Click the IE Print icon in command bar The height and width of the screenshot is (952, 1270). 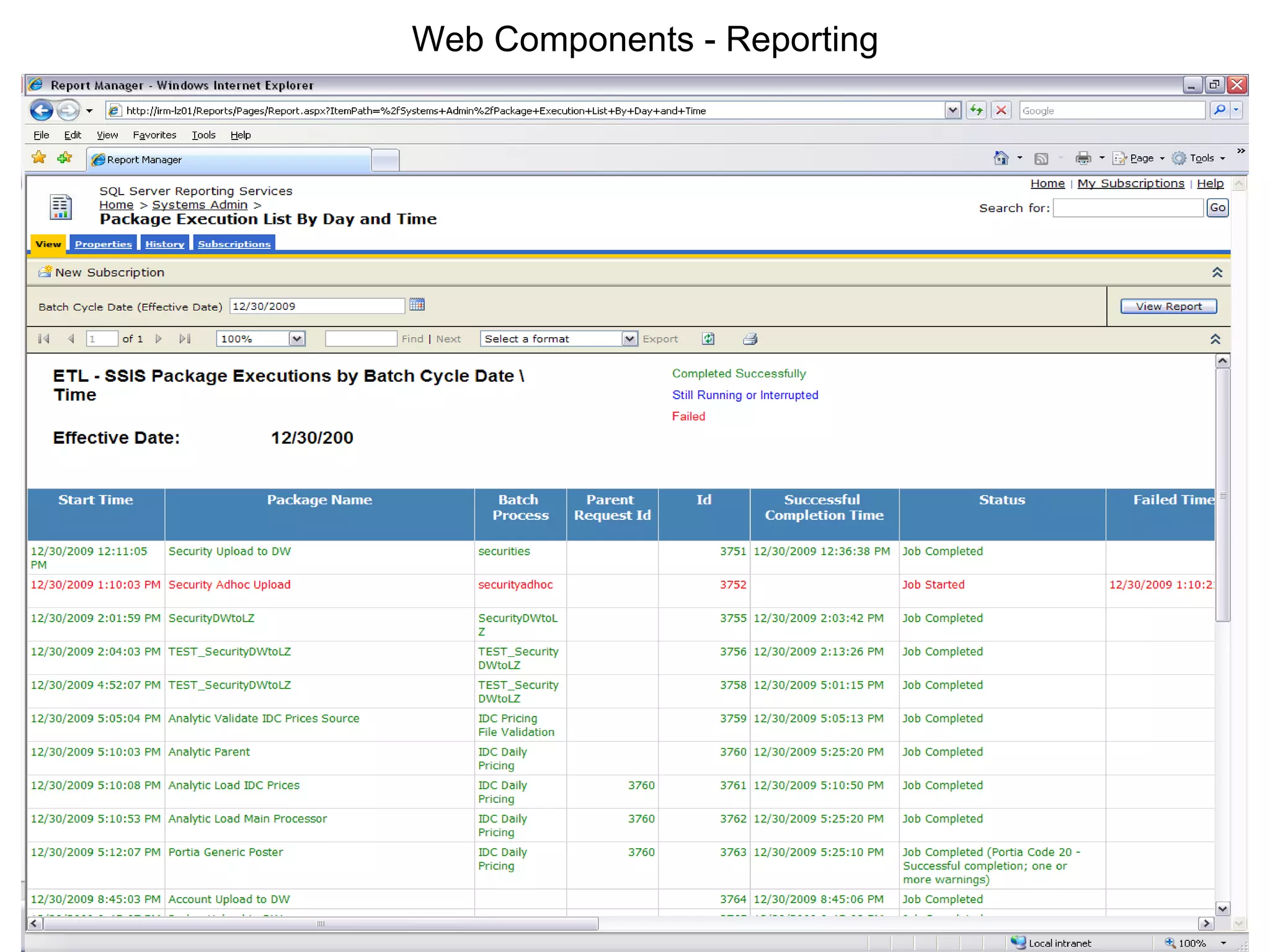(1083, 158)
